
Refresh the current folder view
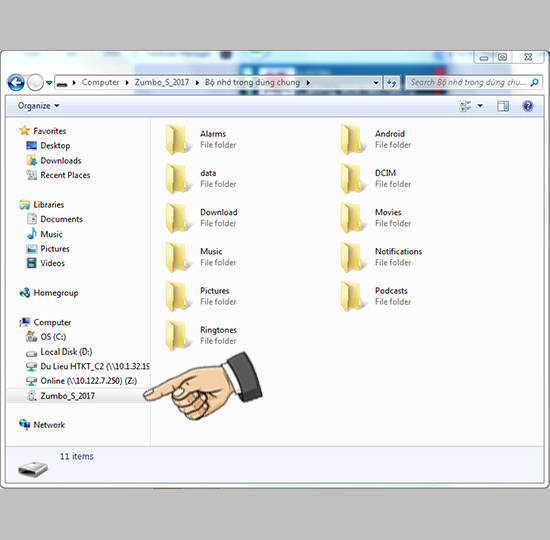pos(391,83)
